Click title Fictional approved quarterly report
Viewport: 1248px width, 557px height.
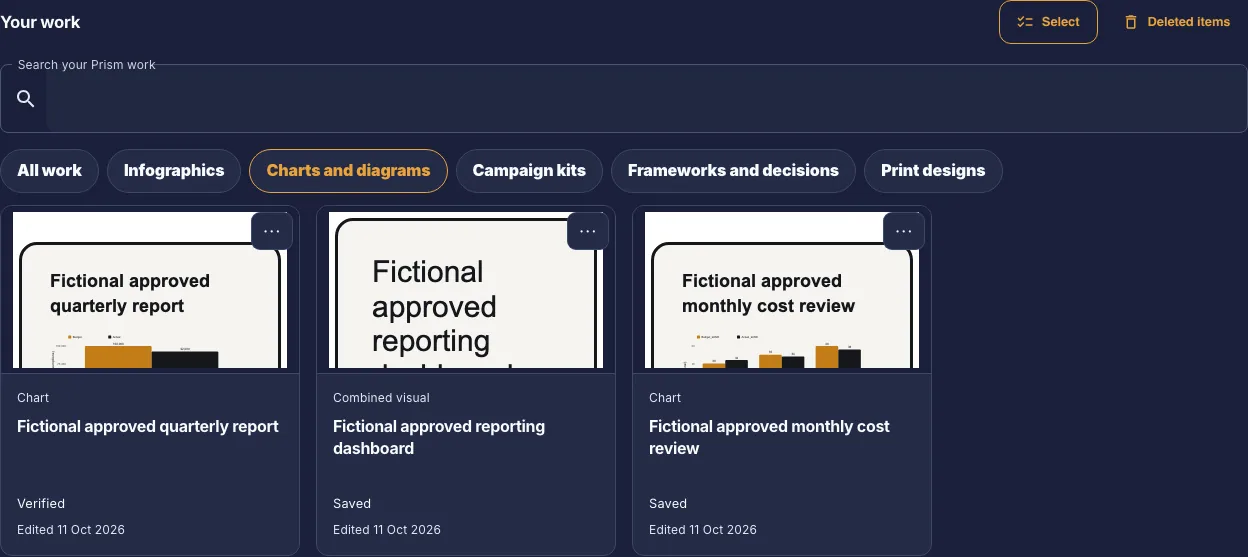coord(148,426)
